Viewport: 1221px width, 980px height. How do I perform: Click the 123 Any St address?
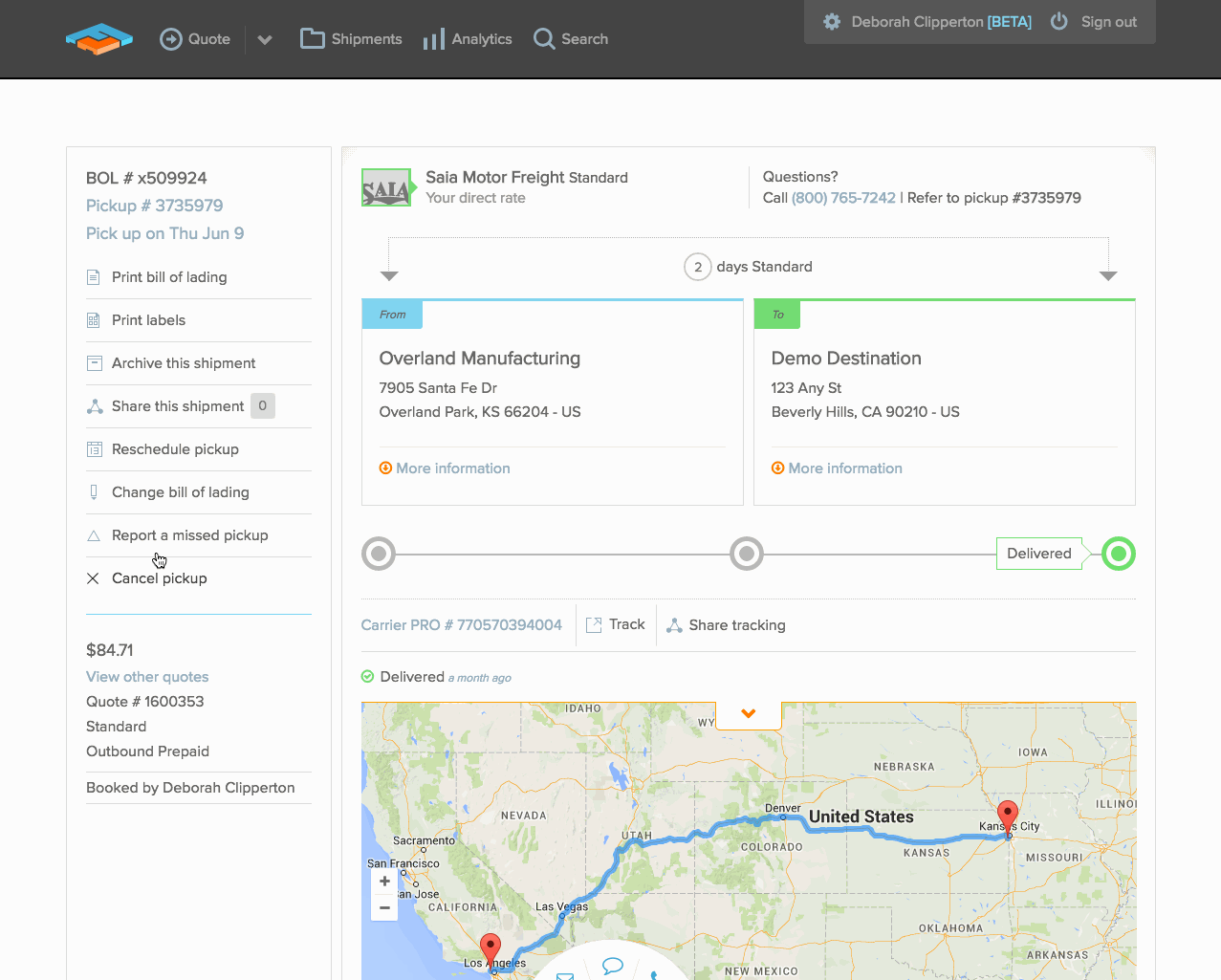pyautogui.click(x=806, y=388)
